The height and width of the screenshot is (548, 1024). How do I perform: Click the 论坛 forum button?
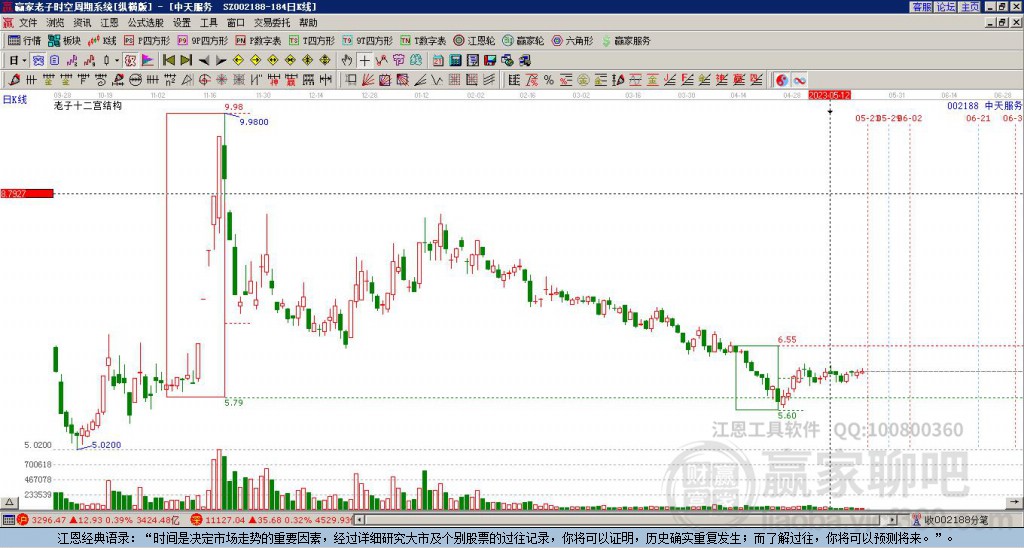click(x=946, y=7)
